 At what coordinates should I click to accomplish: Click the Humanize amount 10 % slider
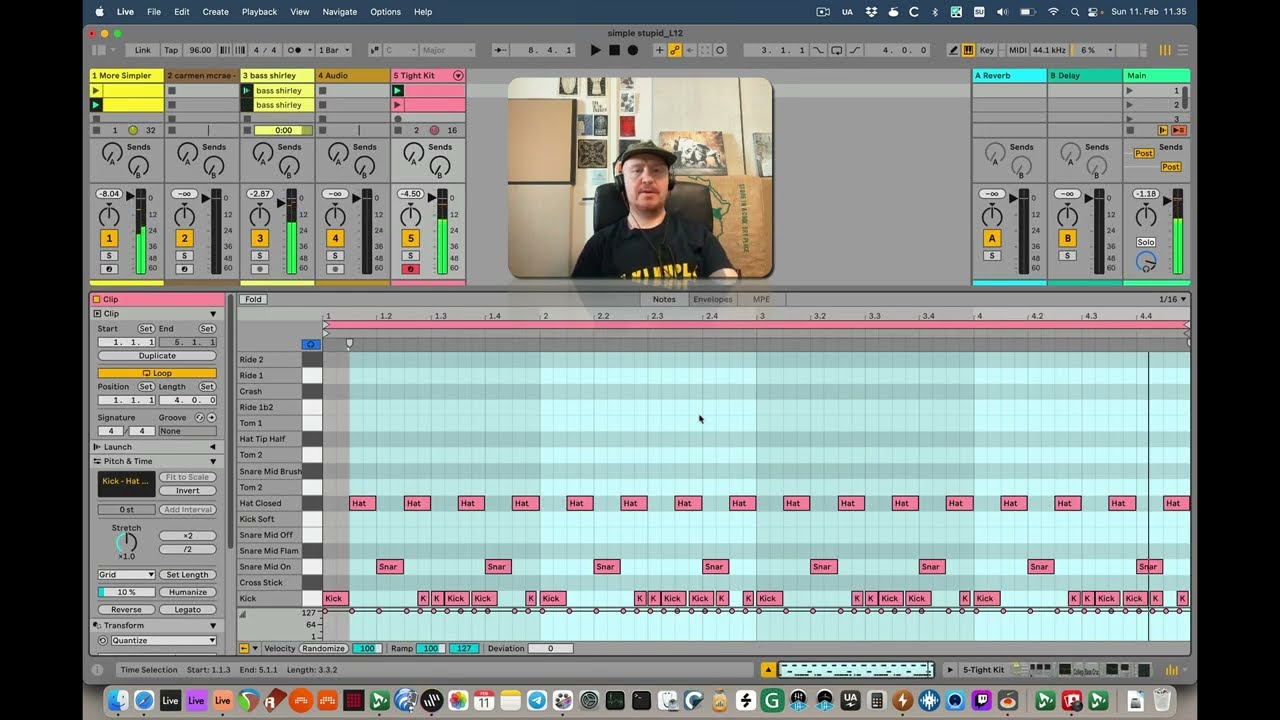point(126,592)
